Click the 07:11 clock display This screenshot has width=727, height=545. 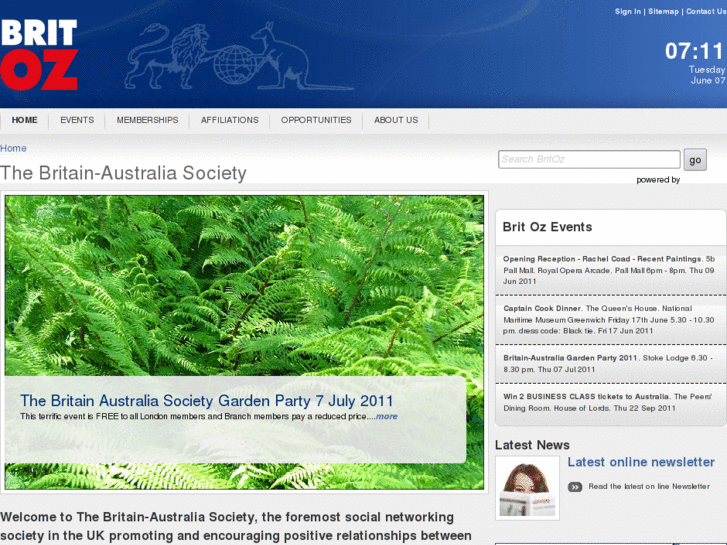(694, 51)
